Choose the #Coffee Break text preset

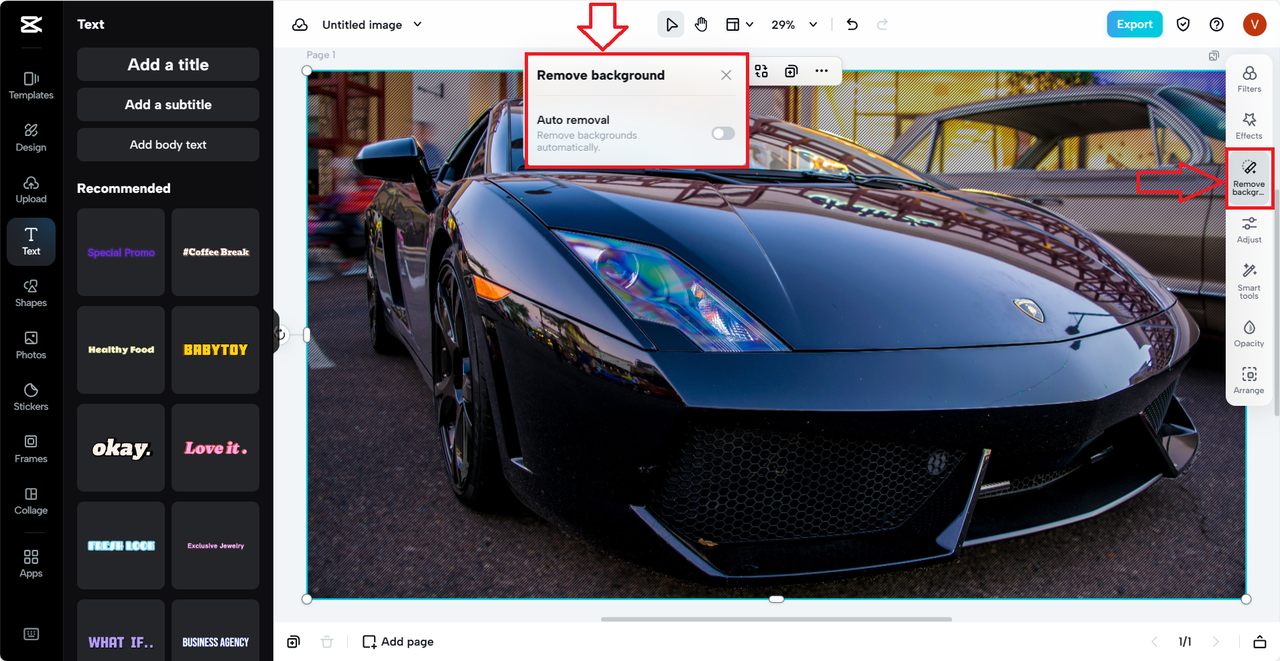[x=215, y=252]
